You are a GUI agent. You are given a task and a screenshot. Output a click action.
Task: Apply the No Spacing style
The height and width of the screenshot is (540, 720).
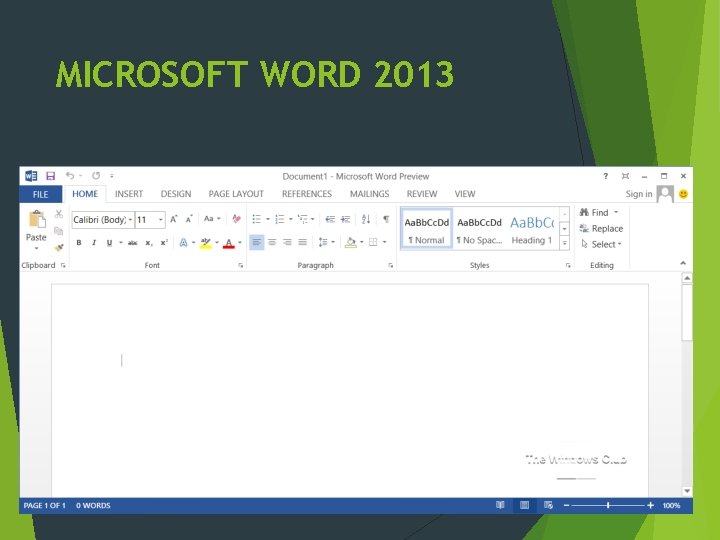(479, 229)
